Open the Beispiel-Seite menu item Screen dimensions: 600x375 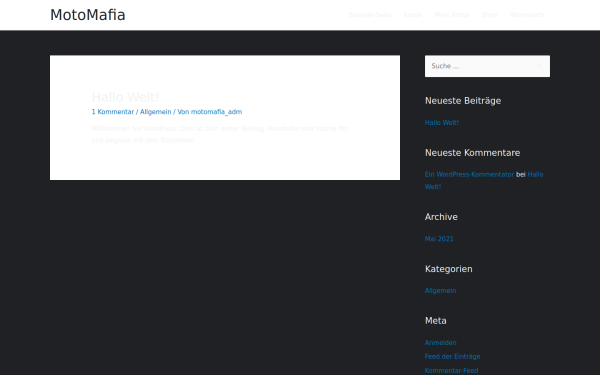(x=370, y=15)
